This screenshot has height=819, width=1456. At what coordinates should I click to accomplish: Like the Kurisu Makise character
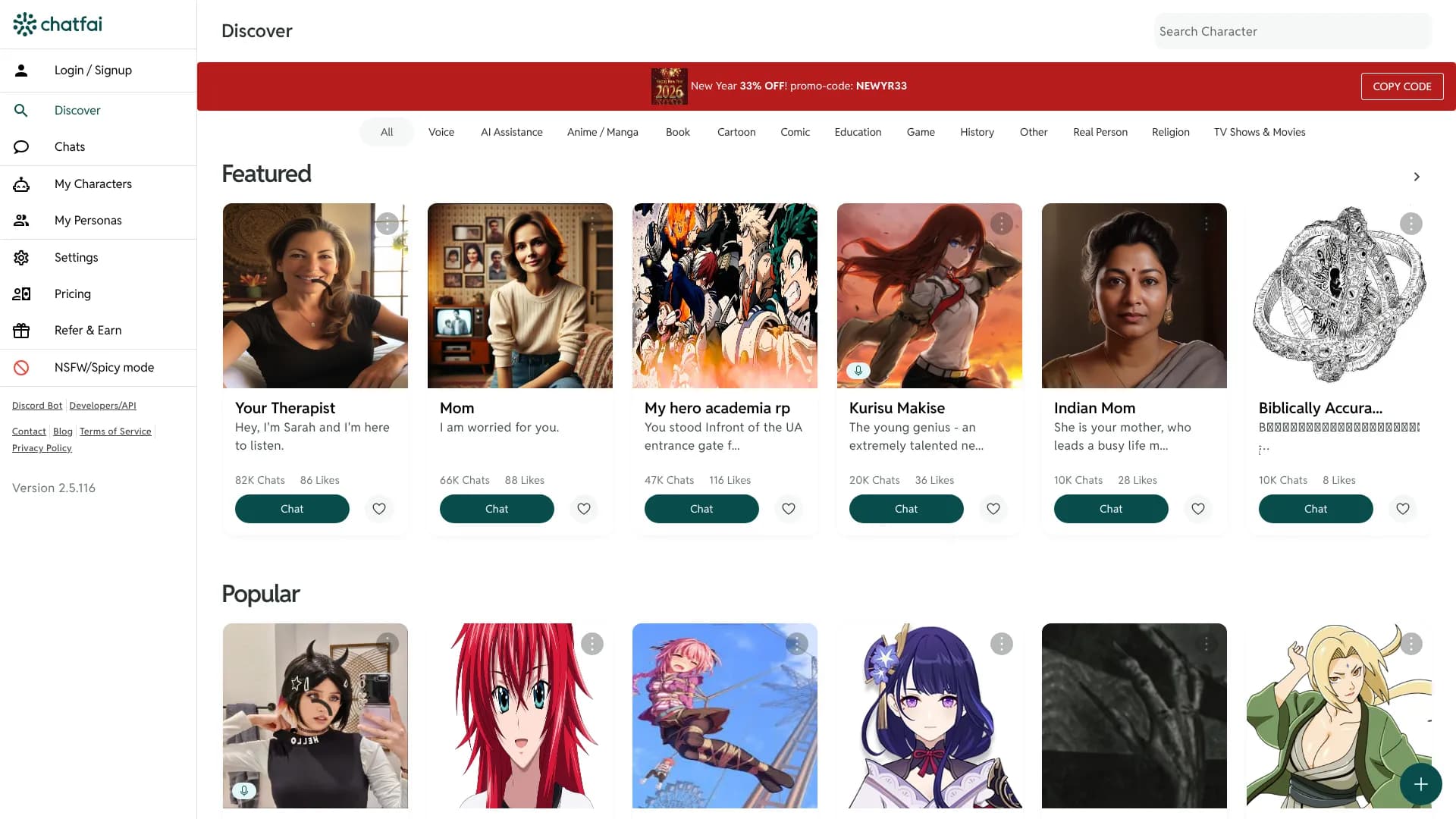pos(993,509)
